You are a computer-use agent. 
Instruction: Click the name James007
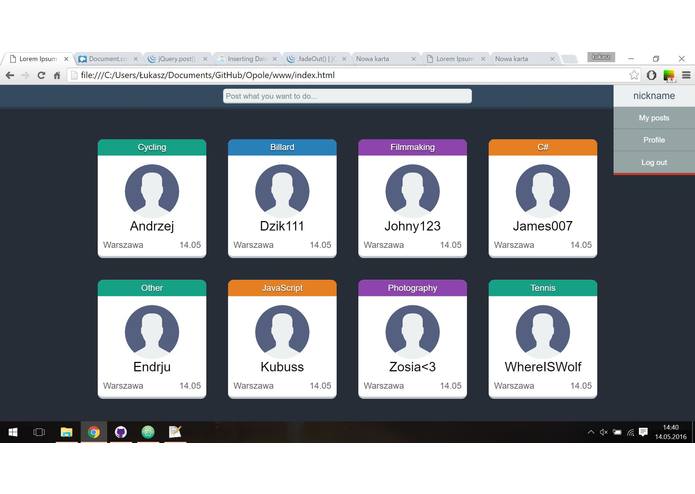(543, 226)
